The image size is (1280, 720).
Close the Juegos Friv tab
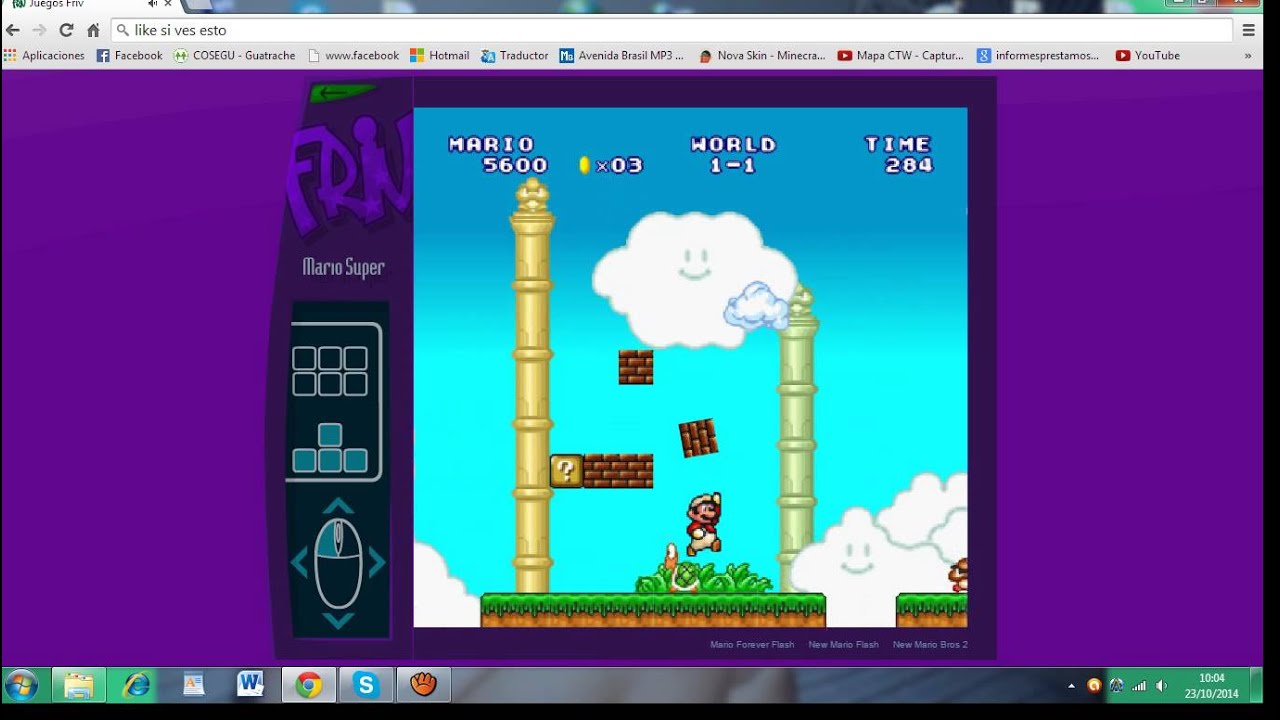coord(168,4)
